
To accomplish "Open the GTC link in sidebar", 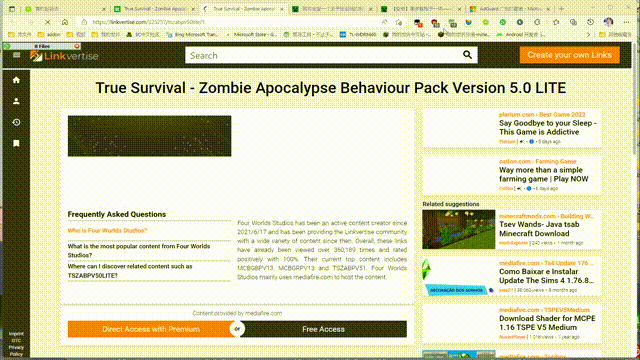I will [x=16, y=340].
